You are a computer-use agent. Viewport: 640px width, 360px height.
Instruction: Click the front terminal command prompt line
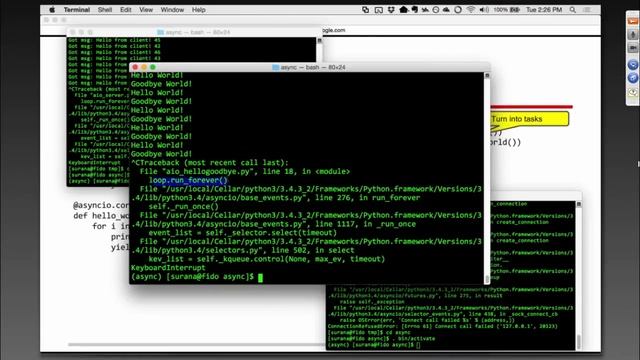tap(197, 277)
